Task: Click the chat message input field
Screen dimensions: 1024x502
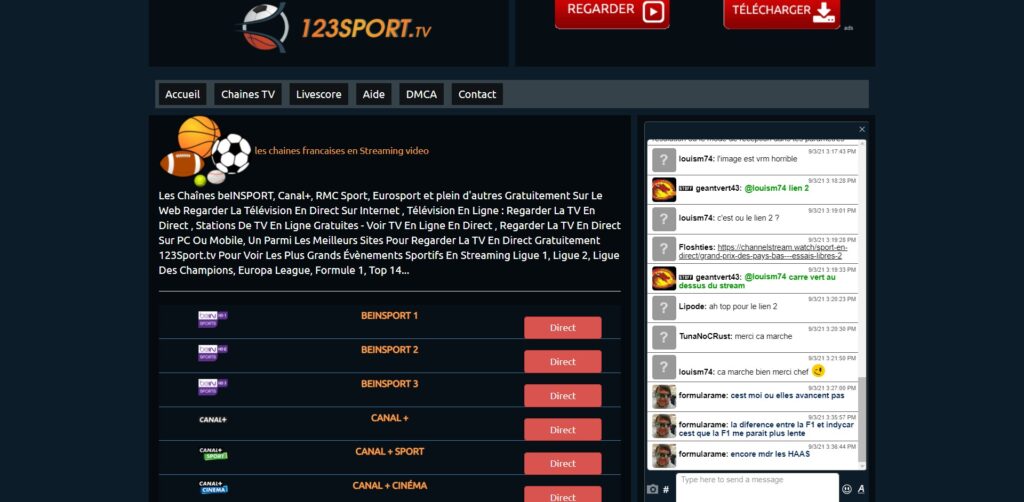Action: pyautogui.click(x=757, y=488)
